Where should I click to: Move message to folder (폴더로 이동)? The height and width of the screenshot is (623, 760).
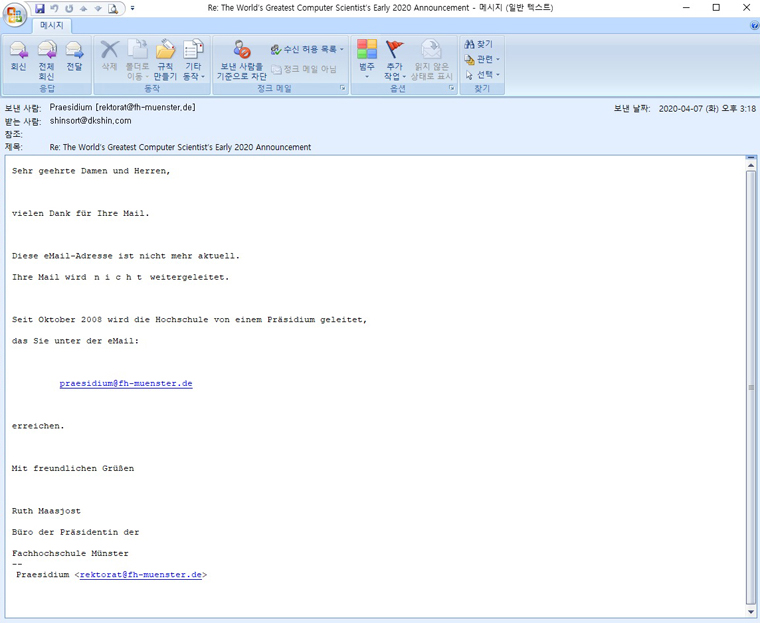(137, 59)
